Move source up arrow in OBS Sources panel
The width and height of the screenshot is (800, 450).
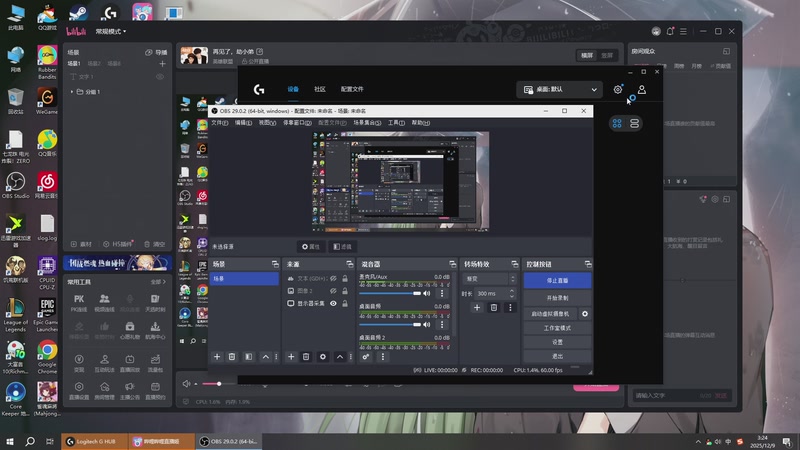click(x=340, y=357)
